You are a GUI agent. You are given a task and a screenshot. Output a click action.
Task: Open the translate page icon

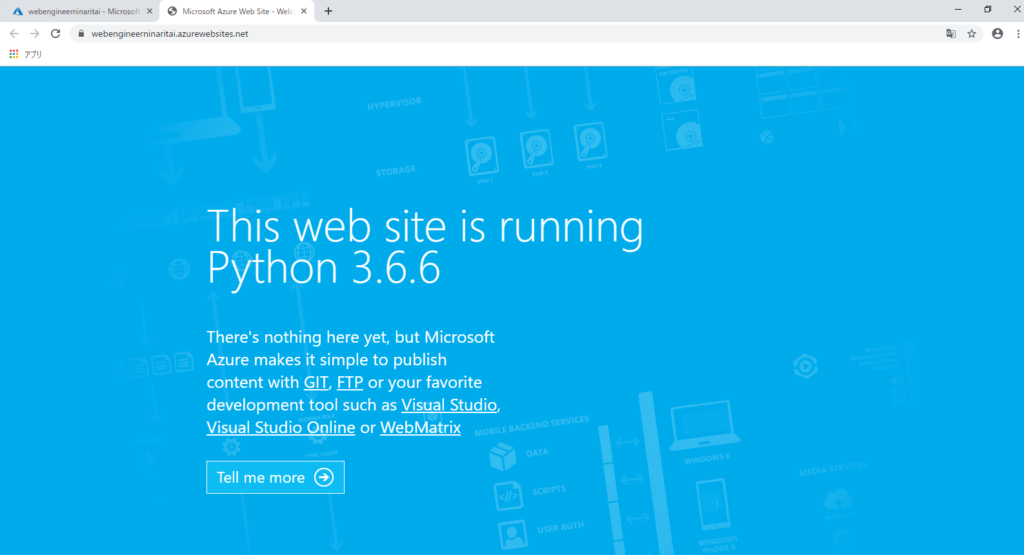pos(951,34)
